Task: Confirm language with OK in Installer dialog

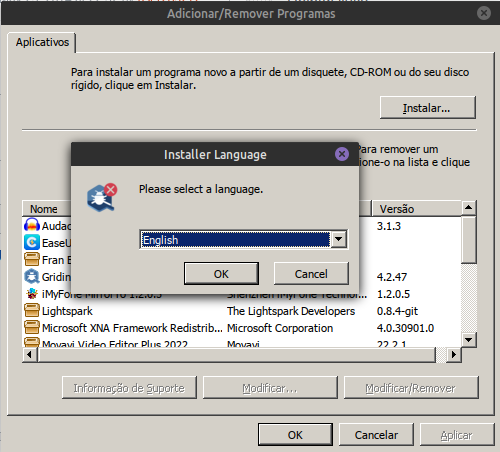Action: pos(221,274)
